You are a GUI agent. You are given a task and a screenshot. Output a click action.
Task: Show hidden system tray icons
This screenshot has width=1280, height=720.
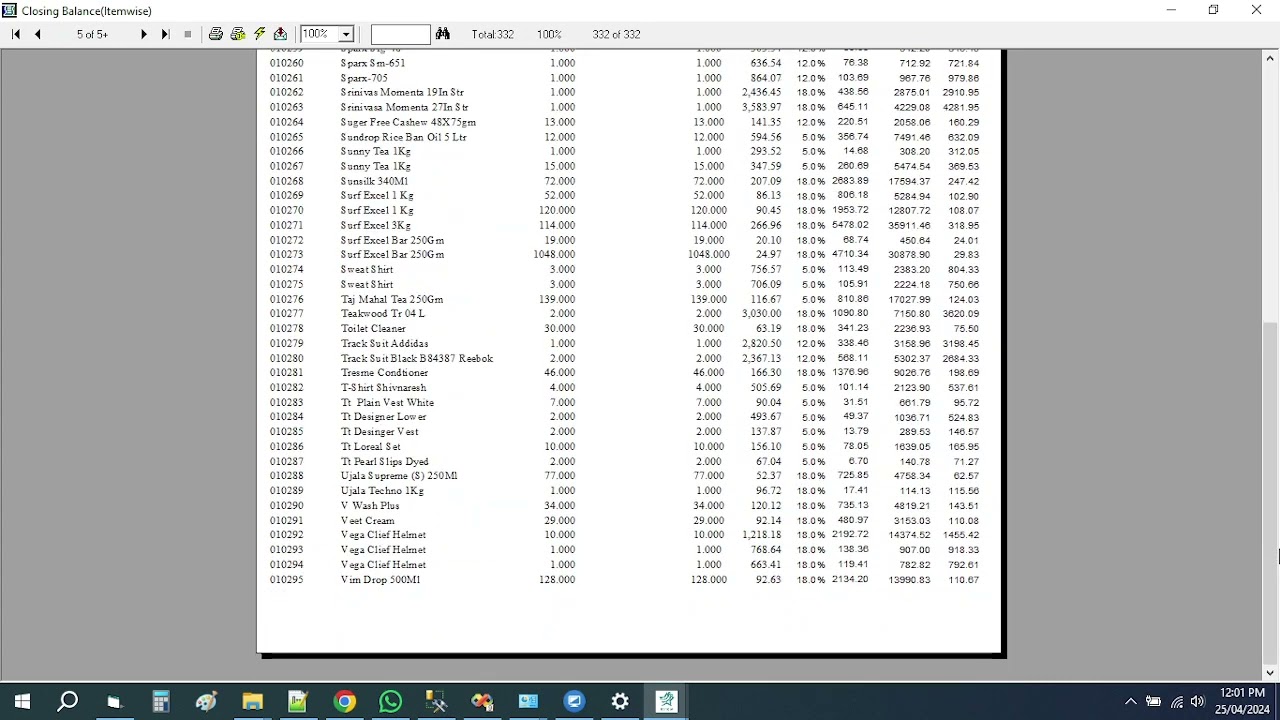[1131, 702]
